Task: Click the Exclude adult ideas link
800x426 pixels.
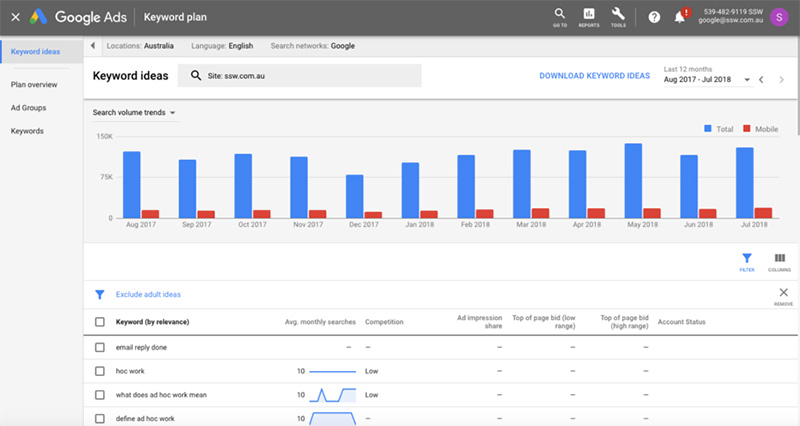Action: 148,295
